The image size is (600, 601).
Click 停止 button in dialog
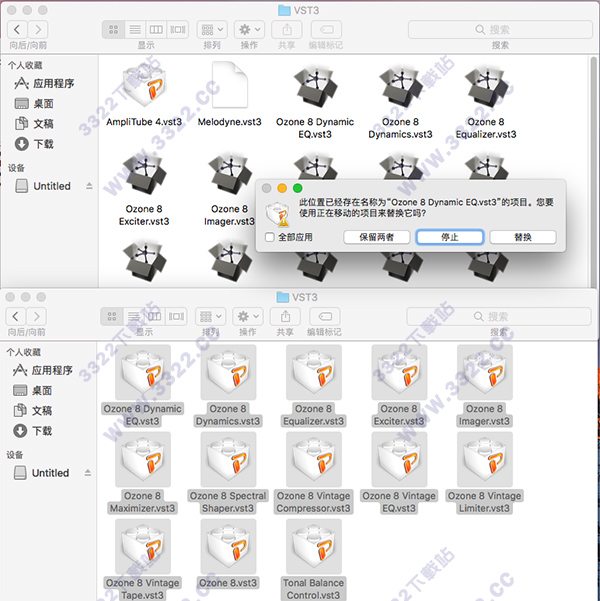coord(450,237)
